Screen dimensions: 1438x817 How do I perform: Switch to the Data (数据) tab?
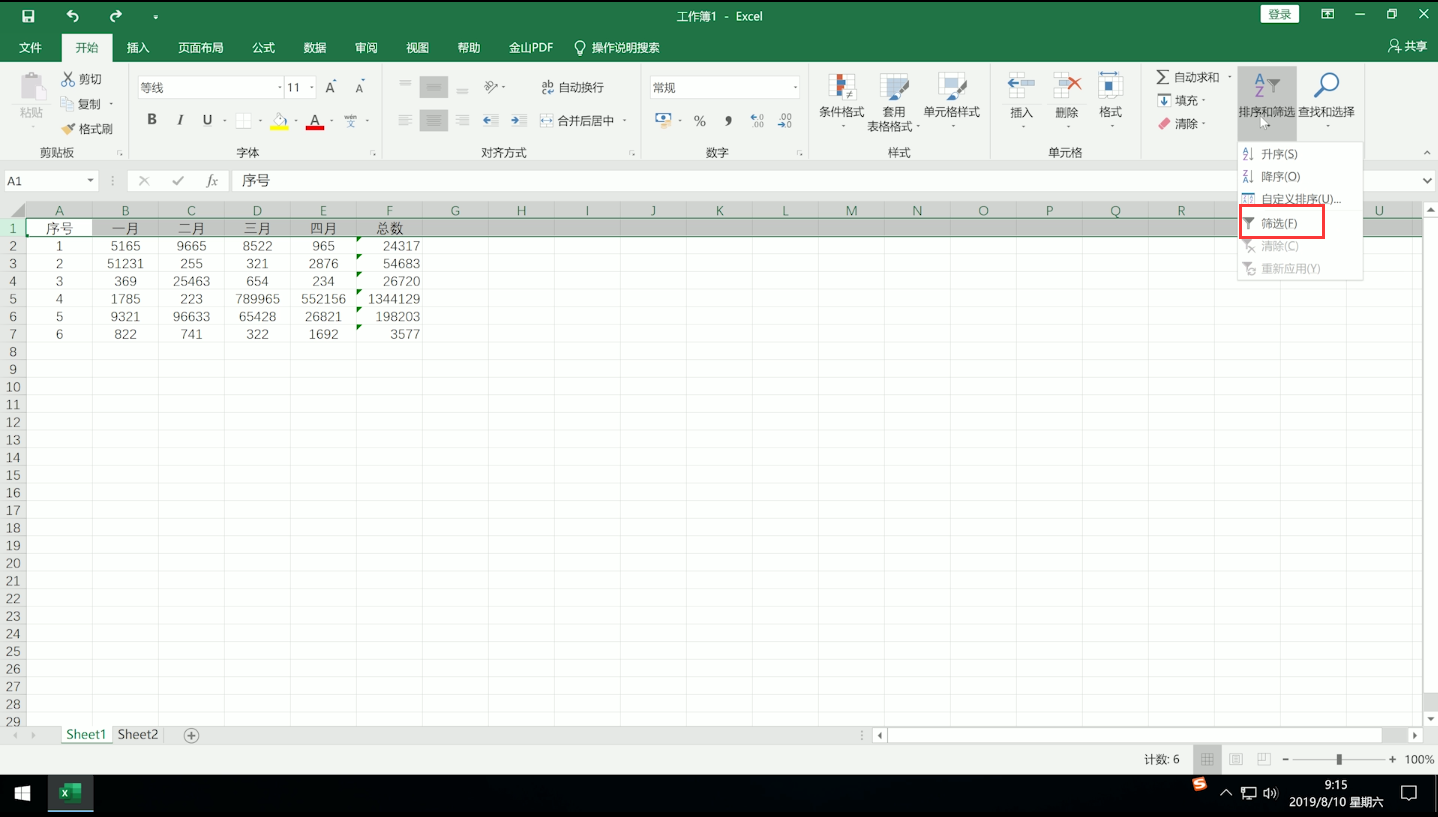315,48
